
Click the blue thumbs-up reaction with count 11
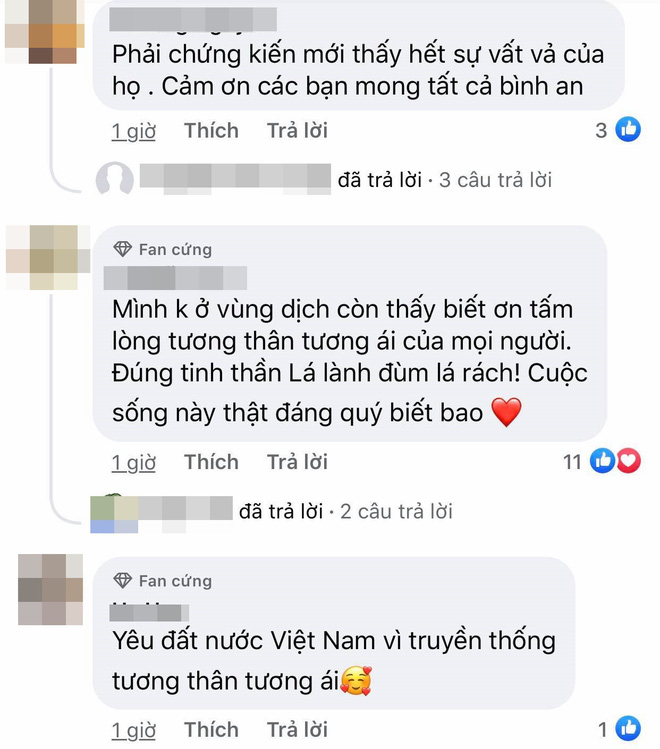coord(603,461)
